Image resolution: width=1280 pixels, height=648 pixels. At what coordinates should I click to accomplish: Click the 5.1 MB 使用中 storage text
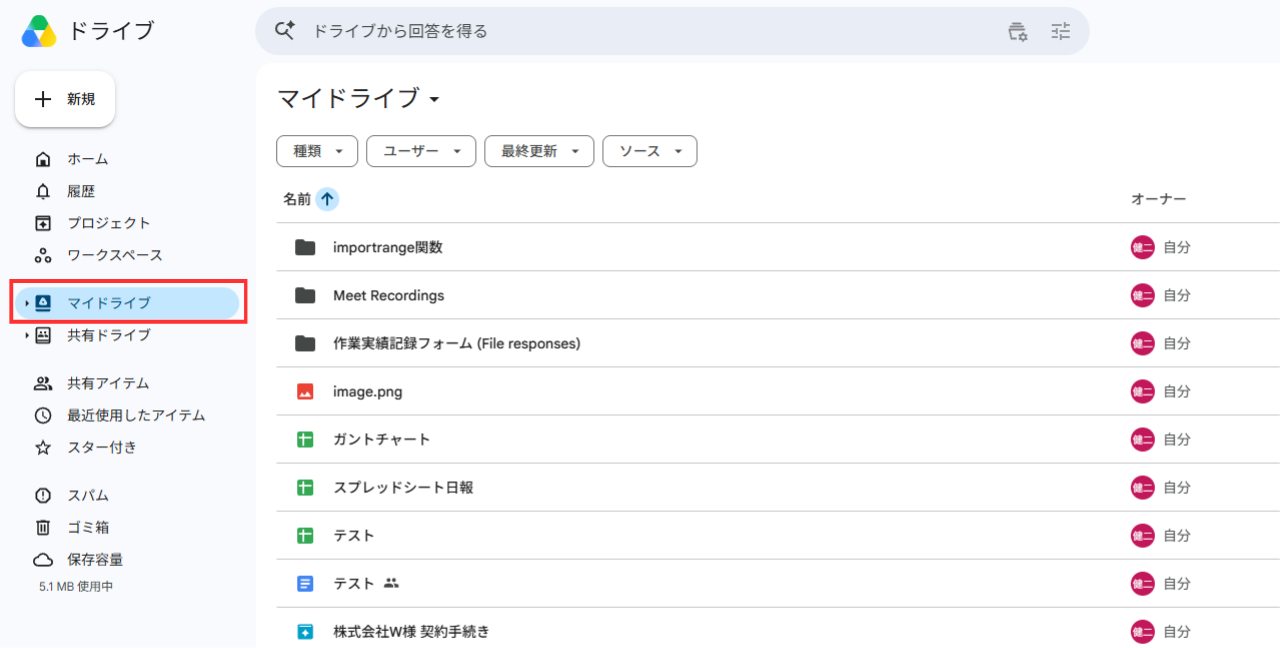coord(76,587)
